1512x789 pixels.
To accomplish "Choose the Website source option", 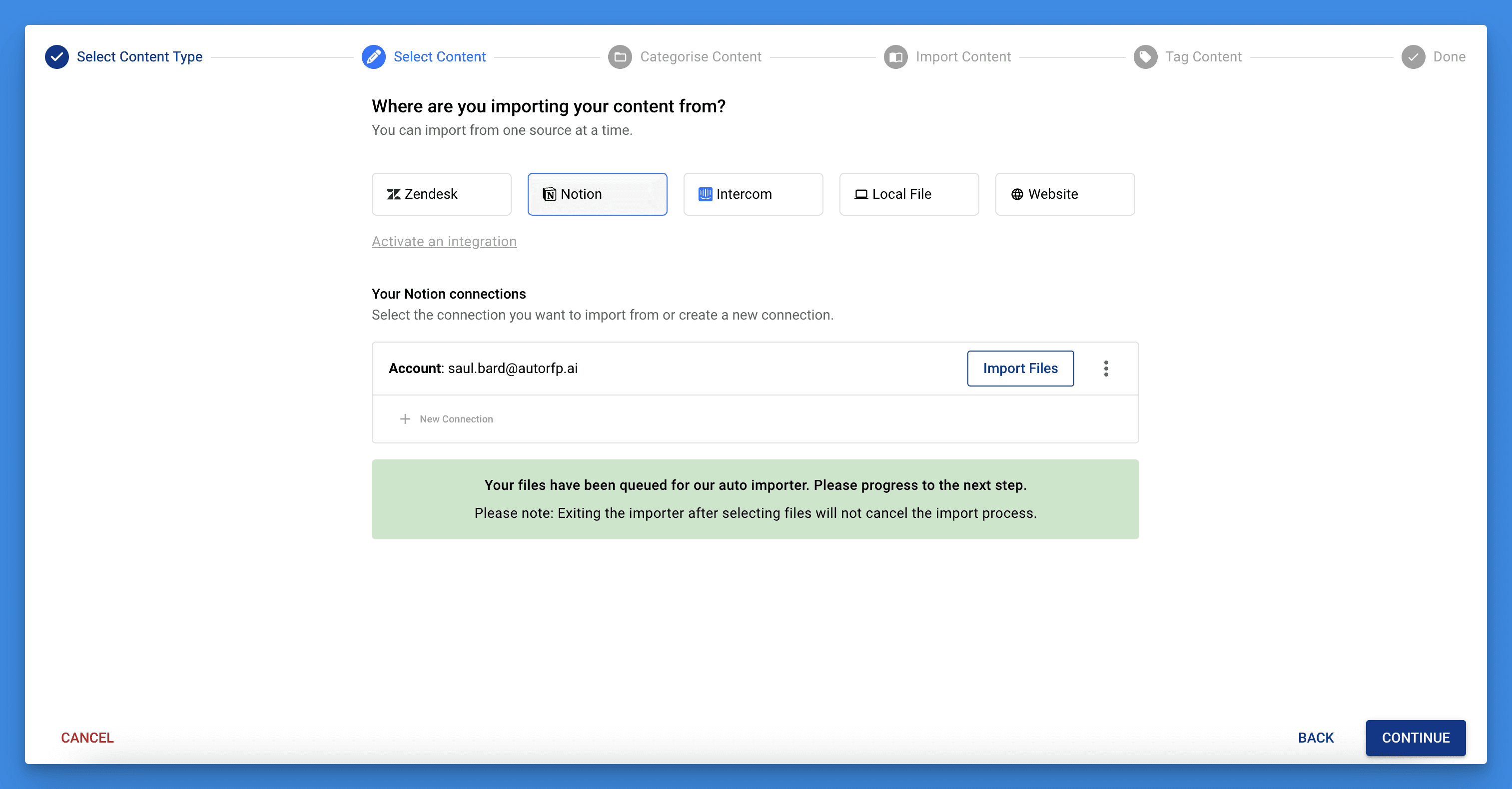I will (x=1065, y=194).
